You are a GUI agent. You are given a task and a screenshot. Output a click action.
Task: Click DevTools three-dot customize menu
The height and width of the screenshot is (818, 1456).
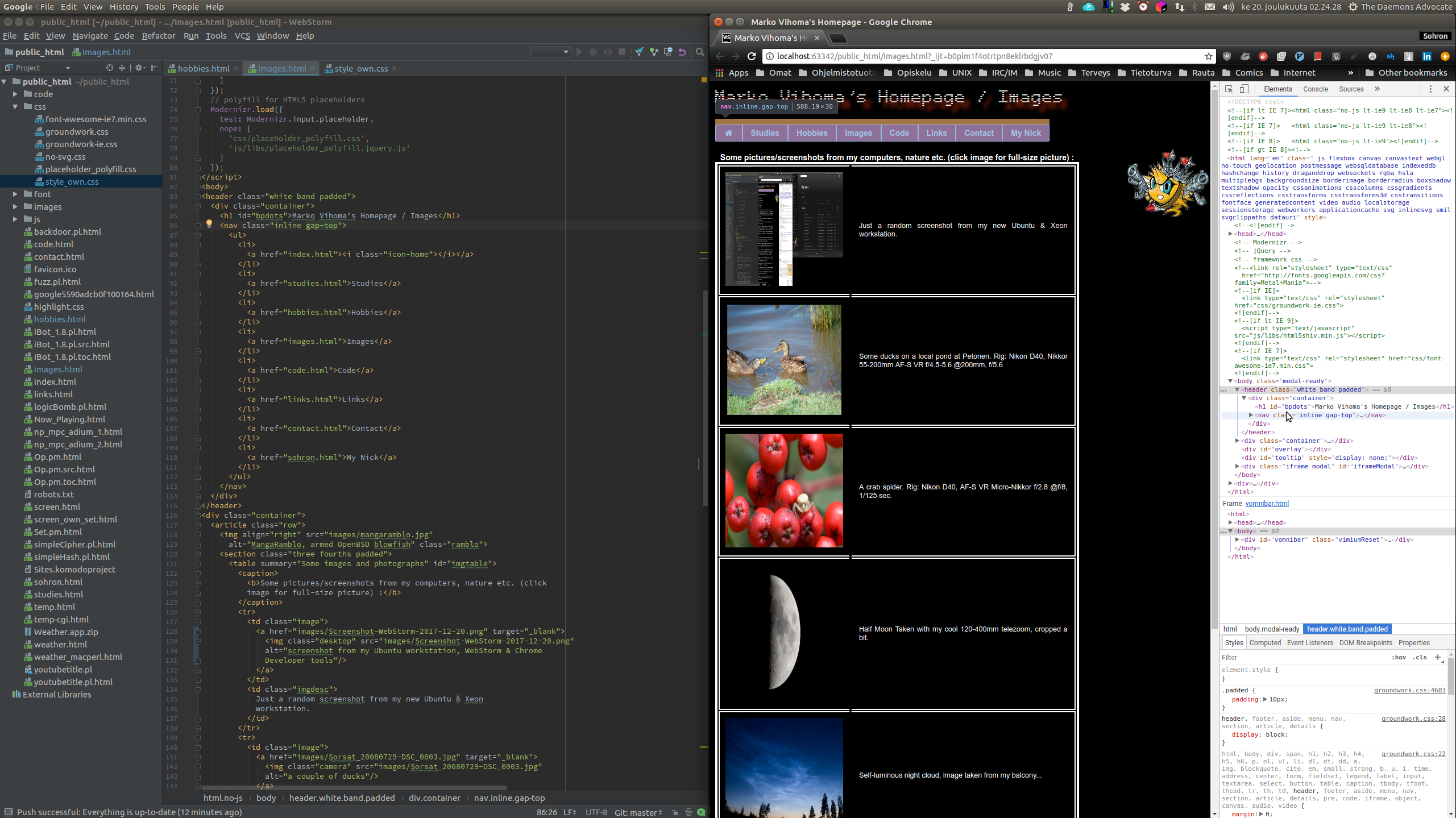(1430, 89)
